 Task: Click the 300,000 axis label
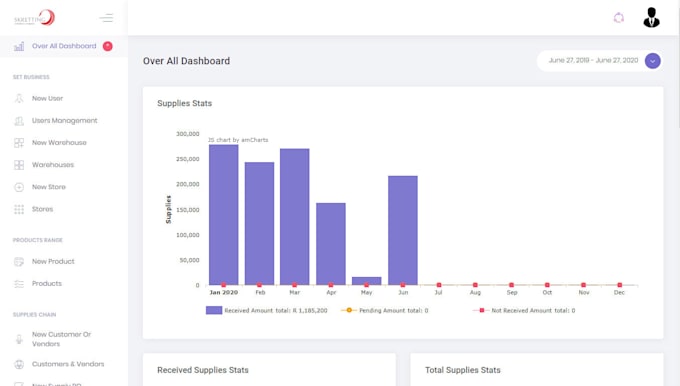click(188, 134)
